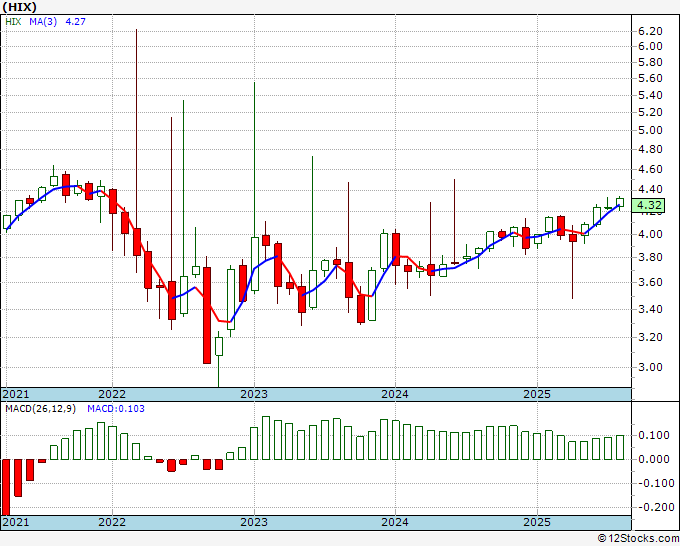Click the MA(3) indicator label
This screenshot has width=680, height=546.
tap(43, 21)
